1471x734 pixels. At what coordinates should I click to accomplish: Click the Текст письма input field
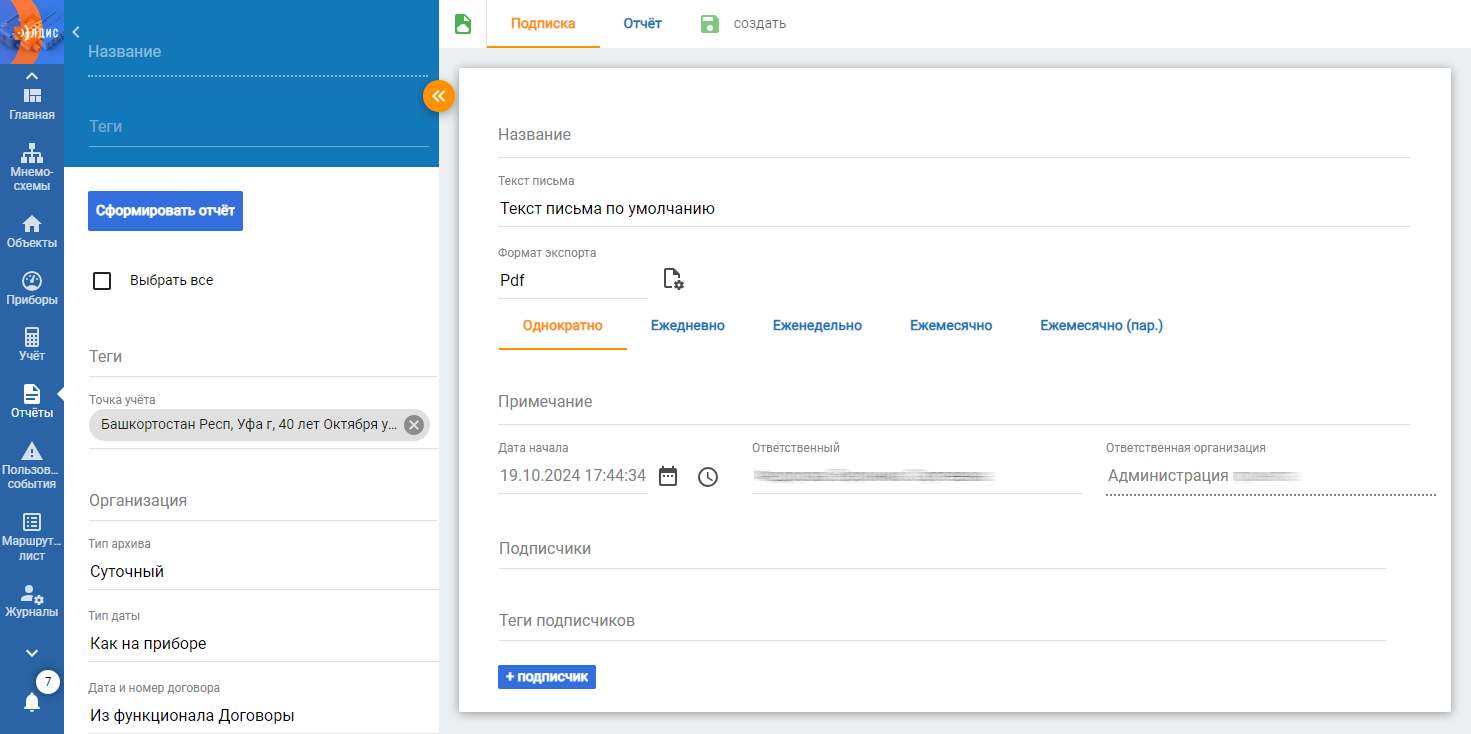pos(954,209)
